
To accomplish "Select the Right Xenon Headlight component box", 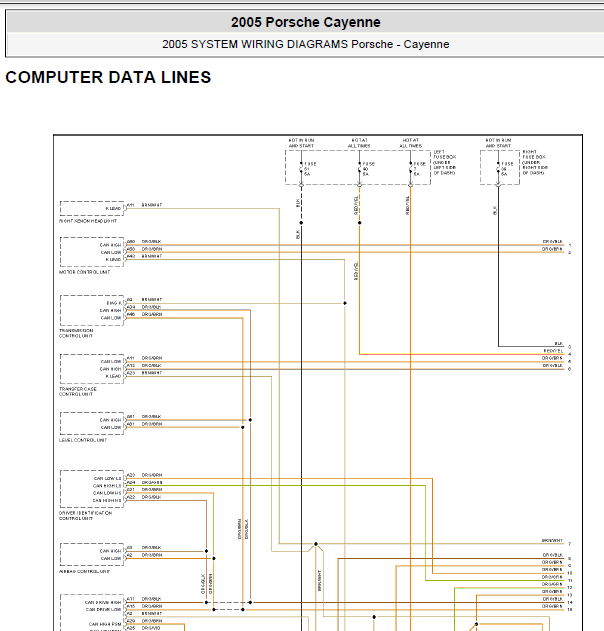I will (x=92, y=208).
